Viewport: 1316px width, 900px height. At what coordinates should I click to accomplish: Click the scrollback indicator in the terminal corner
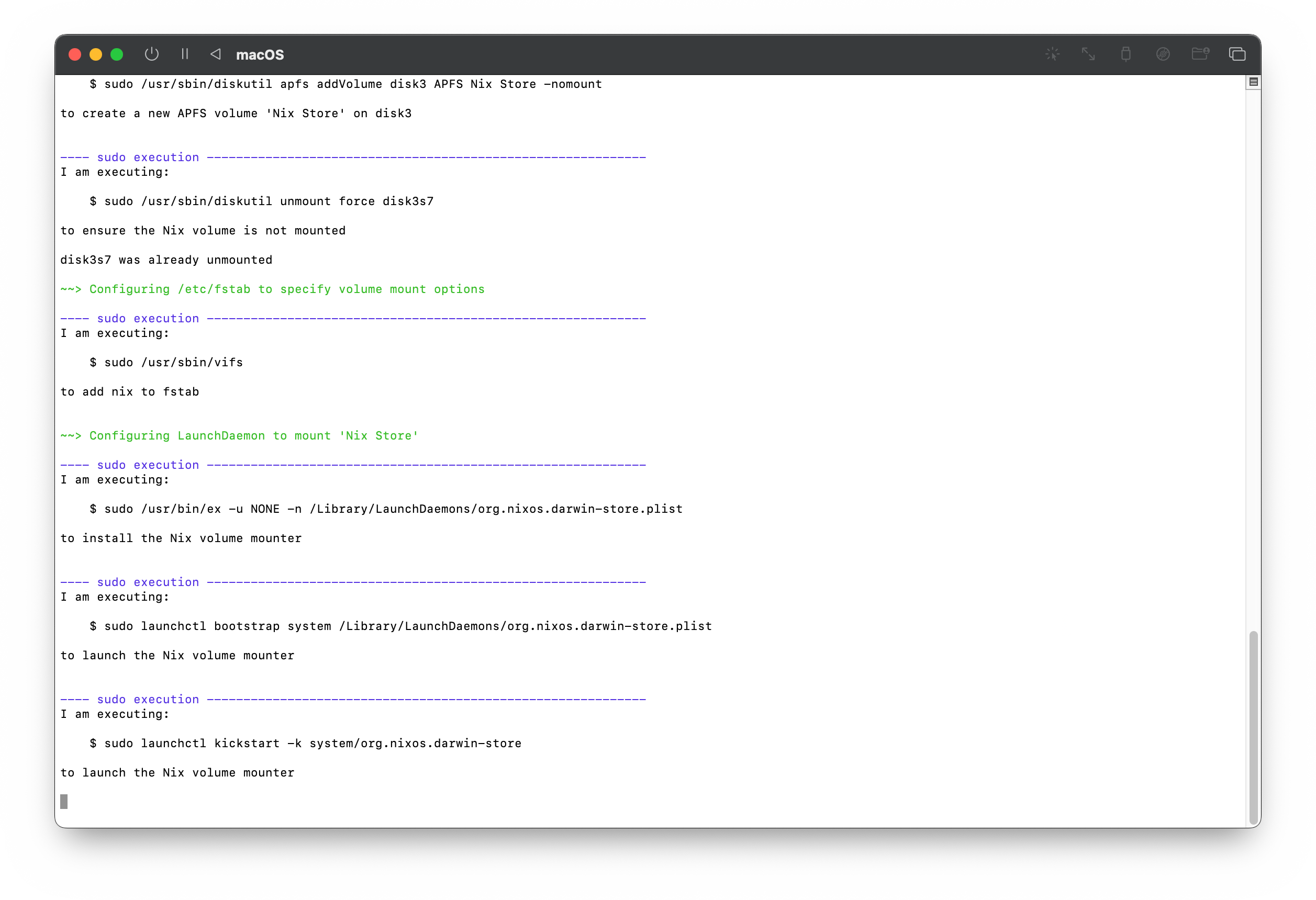[x=1253, y=82]
